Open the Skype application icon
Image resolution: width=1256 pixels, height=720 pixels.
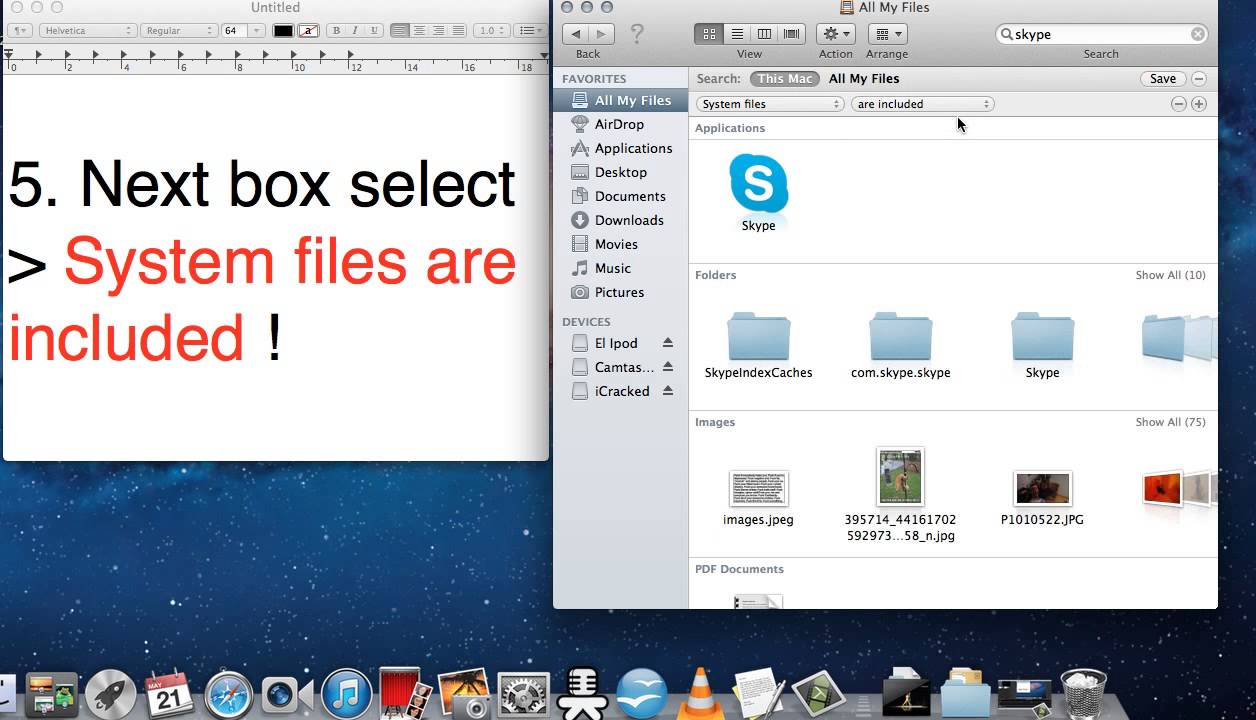[x=758, y=184]
